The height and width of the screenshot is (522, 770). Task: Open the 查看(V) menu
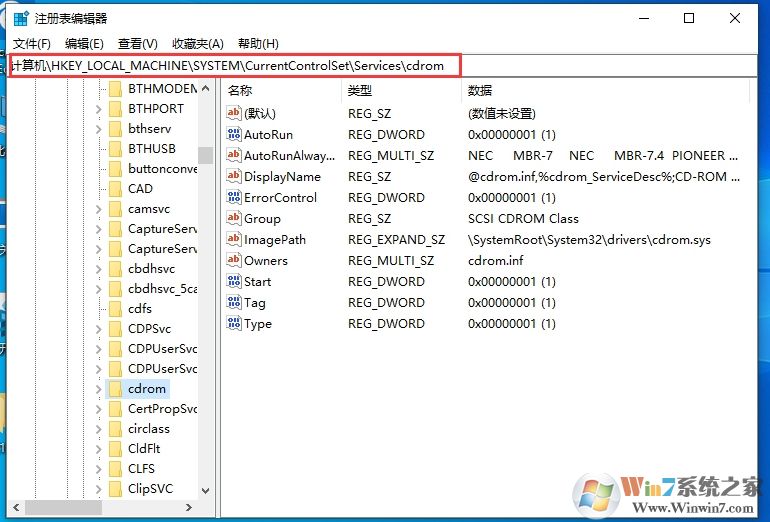click(x=138, y=44)
